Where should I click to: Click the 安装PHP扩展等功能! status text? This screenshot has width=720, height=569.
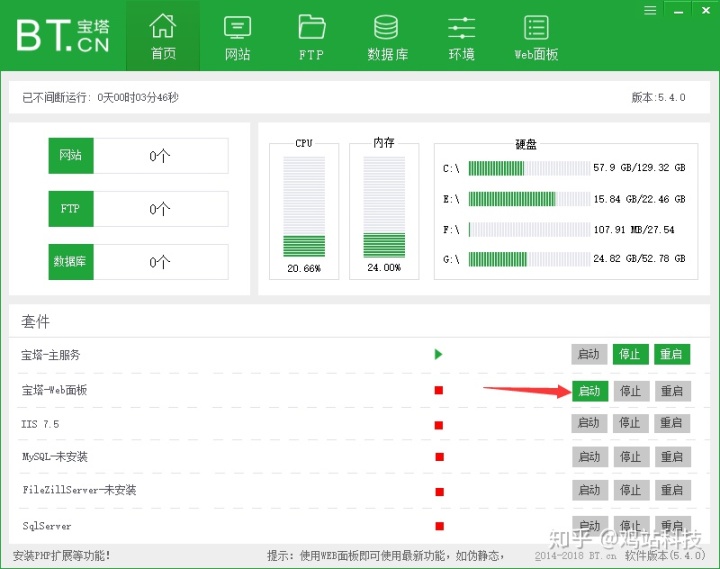(x=62, y=556)
